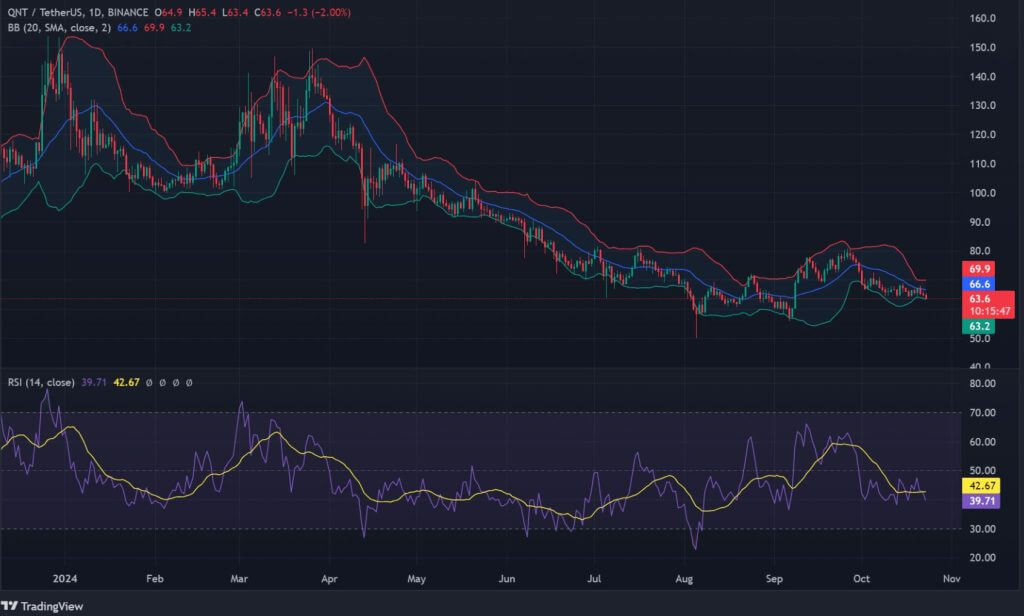The image size is (1024, 616).
Task: Click the Mar label on time axis
Action: pyautogui.click(x=239, y=578)
